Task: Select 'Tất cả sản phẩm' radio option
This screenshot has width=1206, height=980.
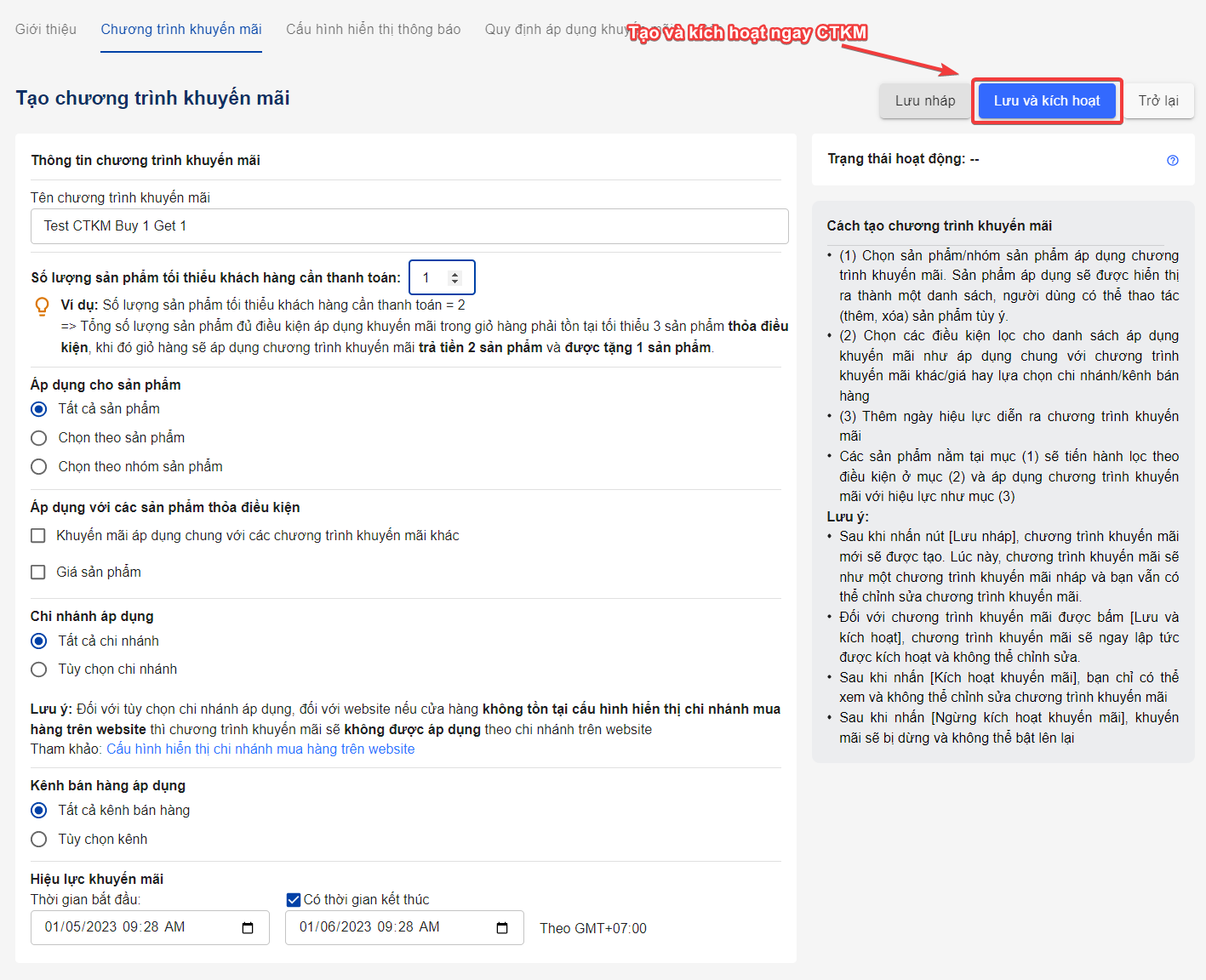Action: pos(38,409)
